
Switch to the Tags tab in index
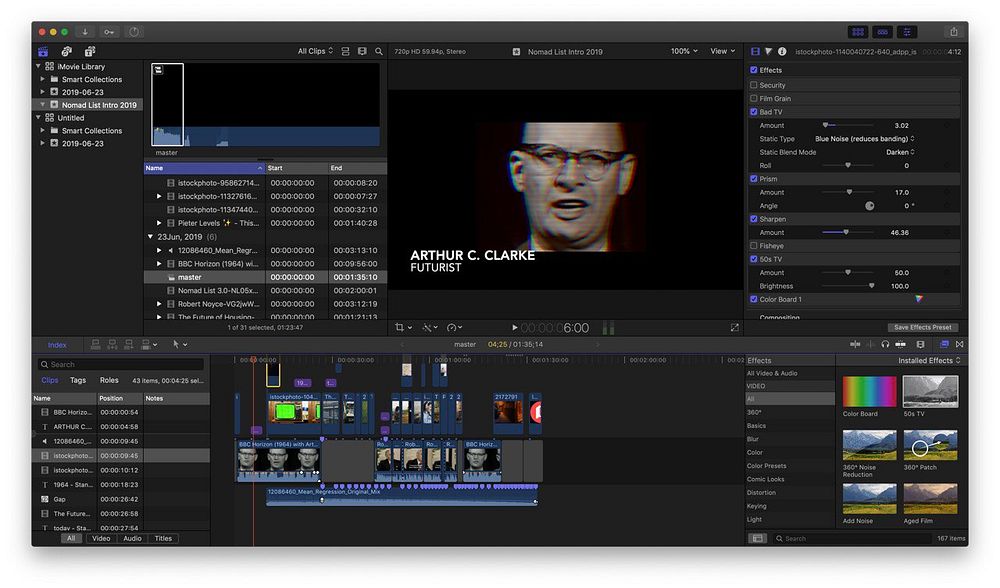pyautogui.click(x=77, y=380)
